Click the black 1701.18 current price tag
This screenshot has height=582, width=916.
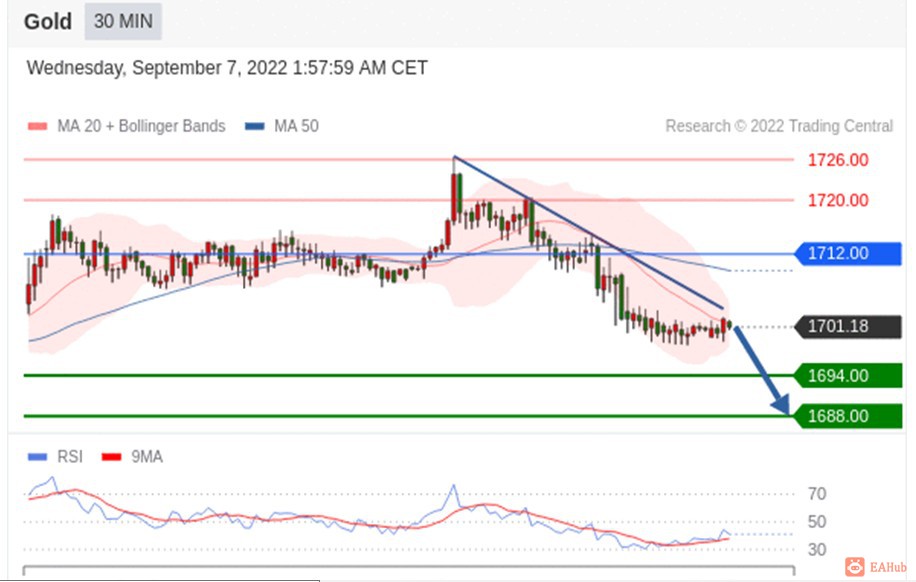[x=848, y=326]
